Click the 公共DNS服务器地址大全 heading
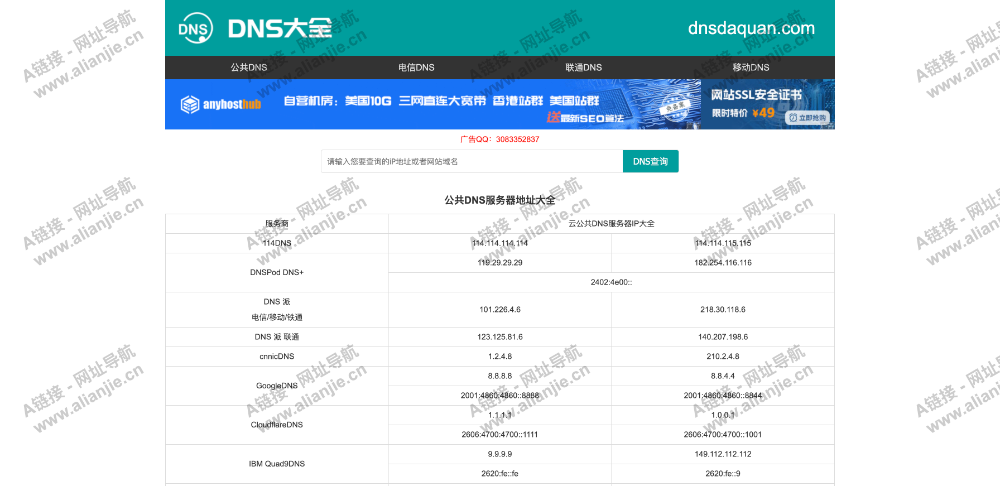 point(500,200)
